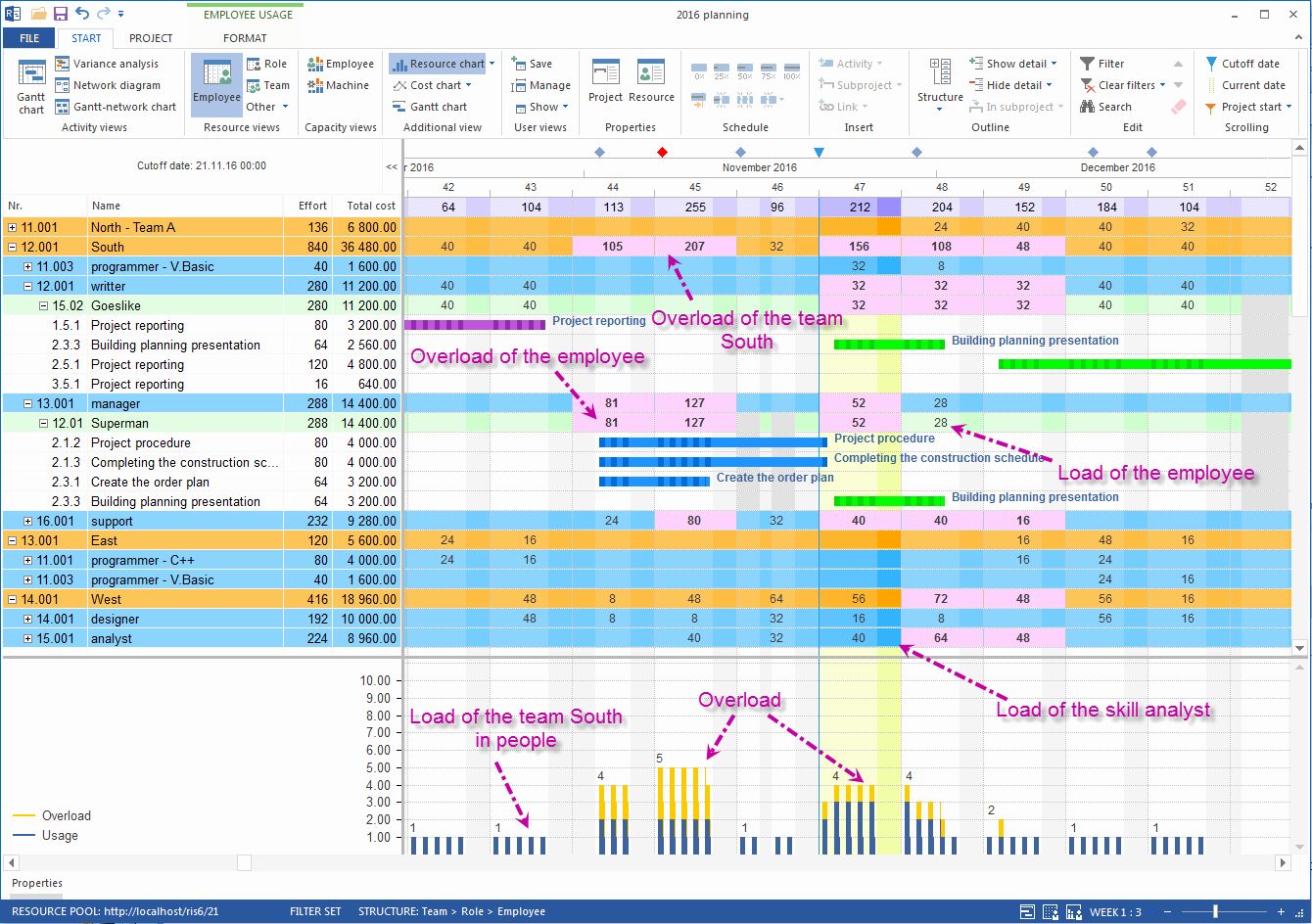
Task: Click the Search binoculars tool
Action: pos(1106,107)
